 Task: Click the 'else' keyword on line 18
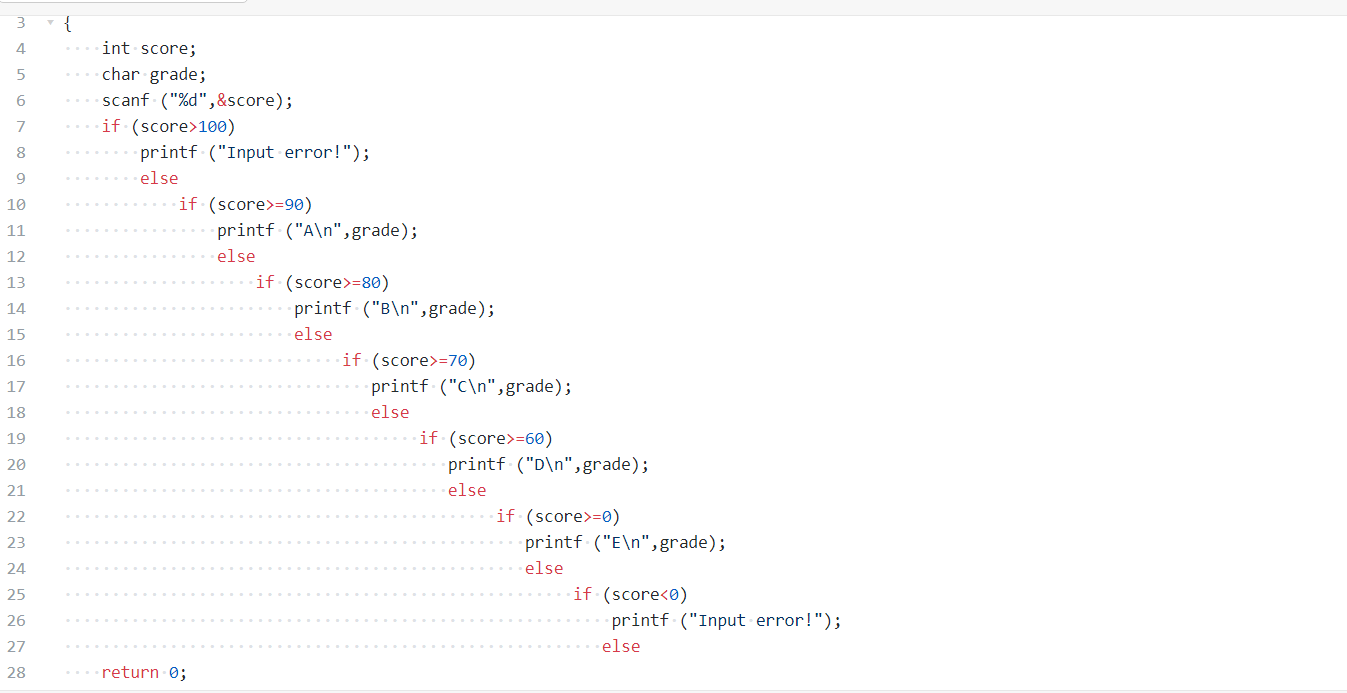pos(390,412)
